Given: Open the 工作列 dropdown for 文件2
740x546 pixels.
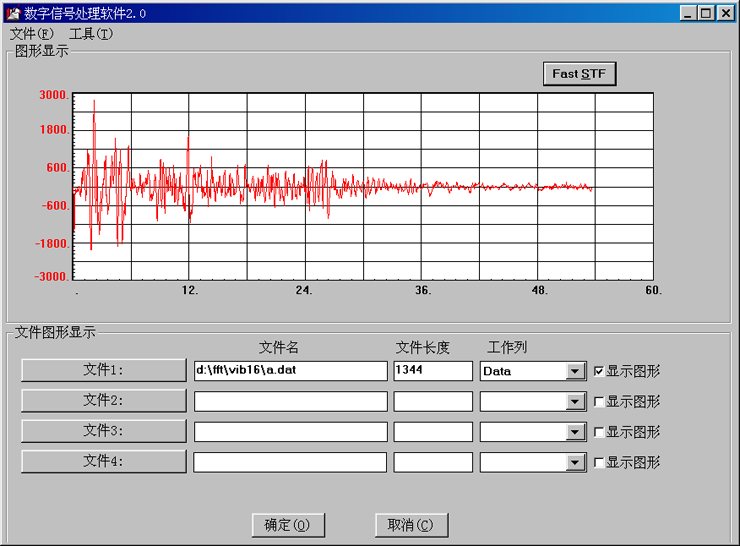Looking at the screenshot, I should (x=575, y=402).
